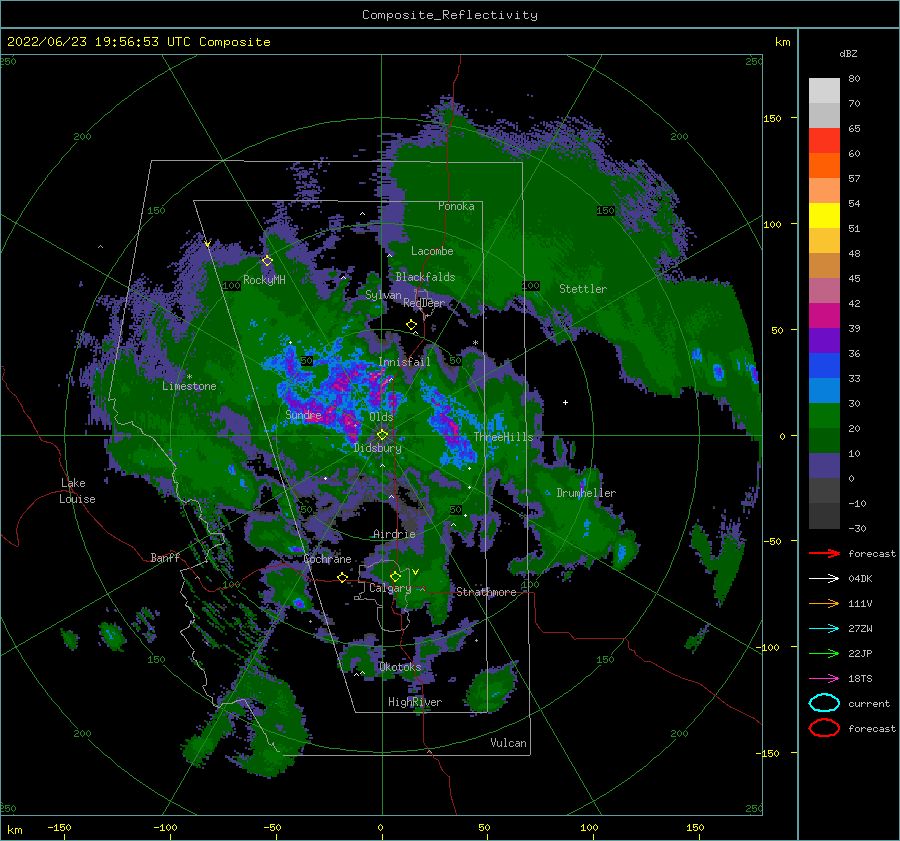Click the Okotoks city label
Screen dimensions: 900x841
[401, 667]
